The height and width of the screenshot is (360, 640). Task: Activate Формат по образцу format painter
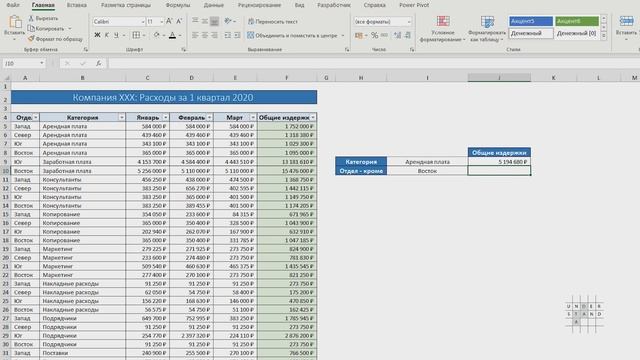point(55,39)
